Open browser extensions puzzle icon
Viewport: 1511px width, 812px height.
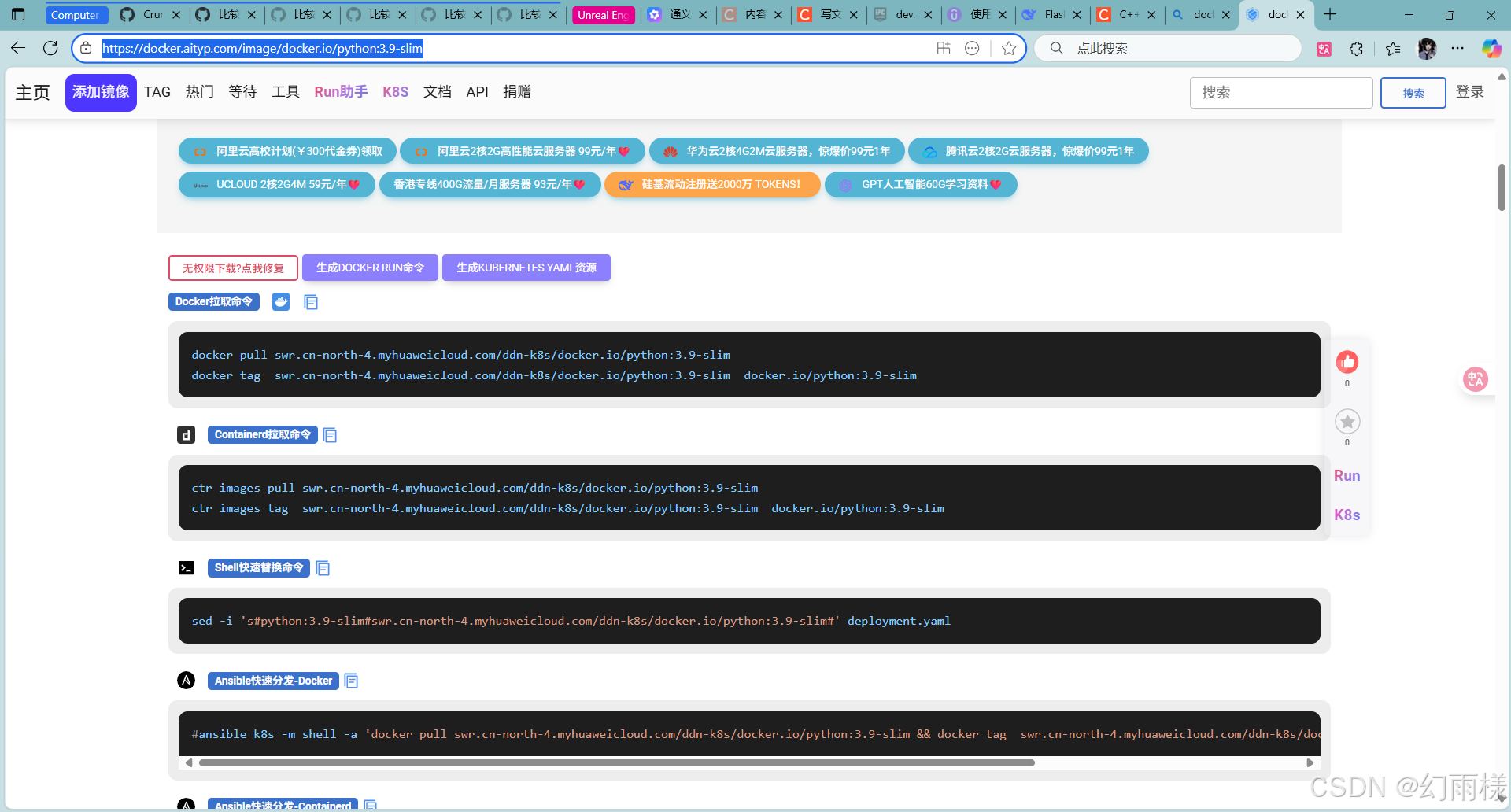(x=1356, y=49)
